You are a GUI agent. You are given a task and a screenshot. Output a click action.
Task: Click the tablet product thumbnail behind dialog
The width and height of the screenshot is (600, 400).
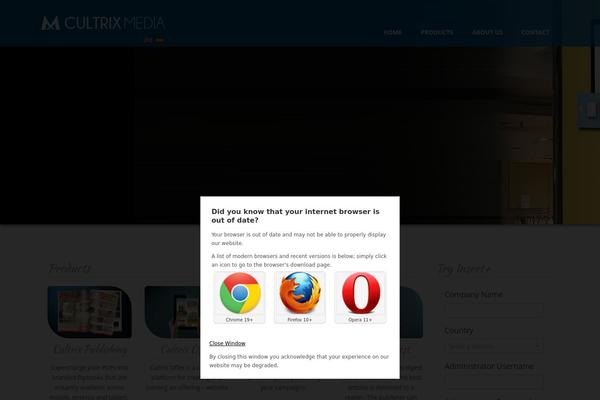(173, 312)
